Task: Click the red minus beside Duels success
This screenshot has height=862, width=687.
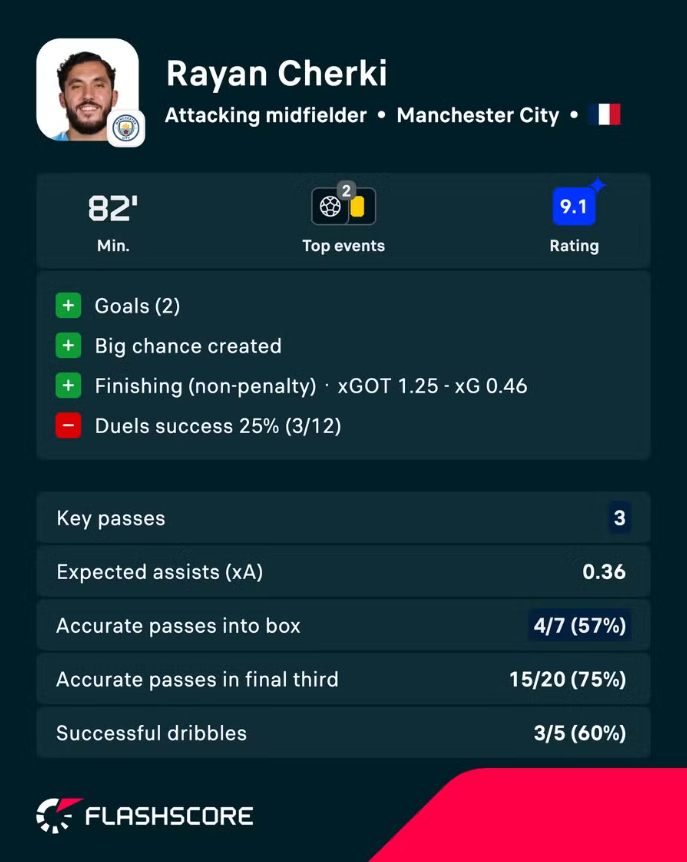Action: click(x=68, y=426)
